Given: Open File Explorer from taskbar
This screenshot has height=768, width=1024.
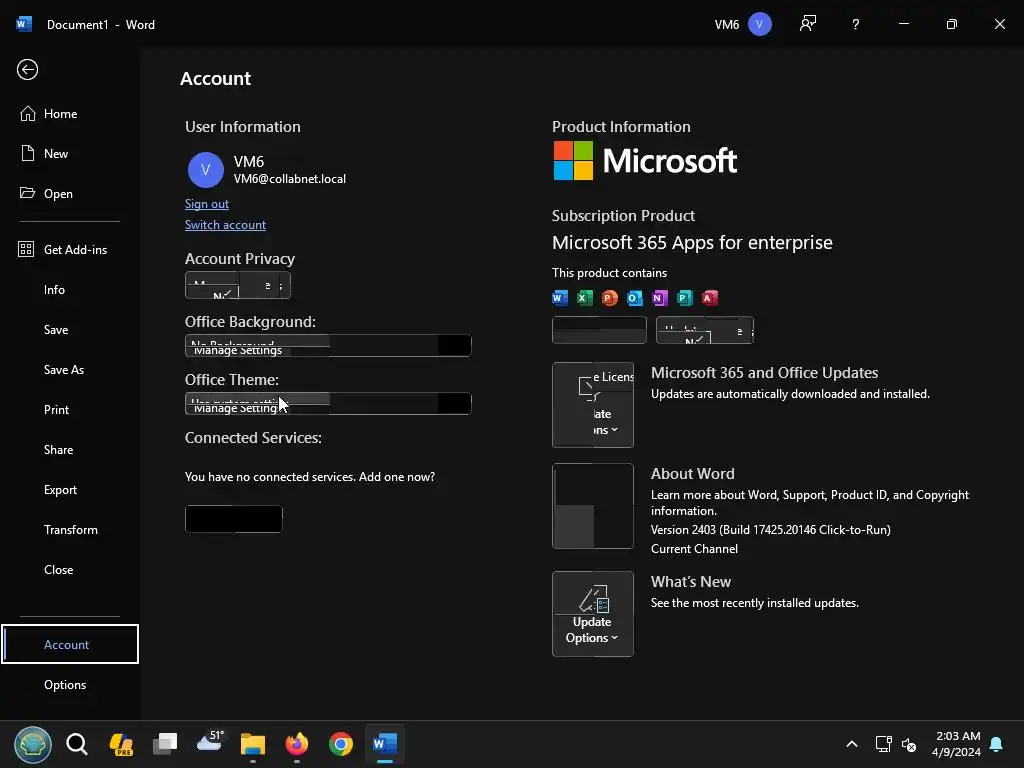Looking at the screenshot, I should (253, 744).
